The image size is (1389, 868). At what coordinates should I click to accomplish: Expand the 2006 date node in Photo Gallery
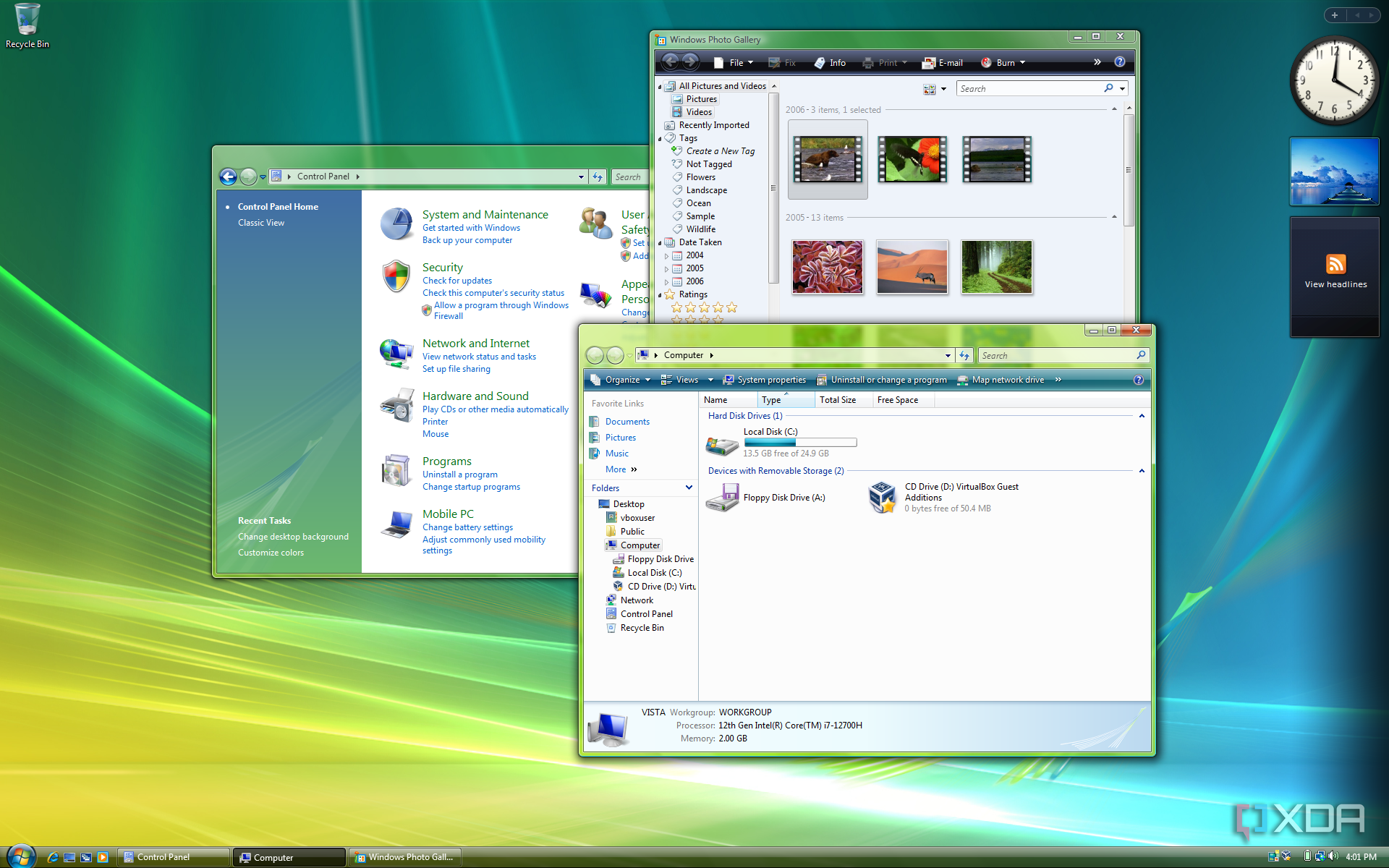pos(666,281)
